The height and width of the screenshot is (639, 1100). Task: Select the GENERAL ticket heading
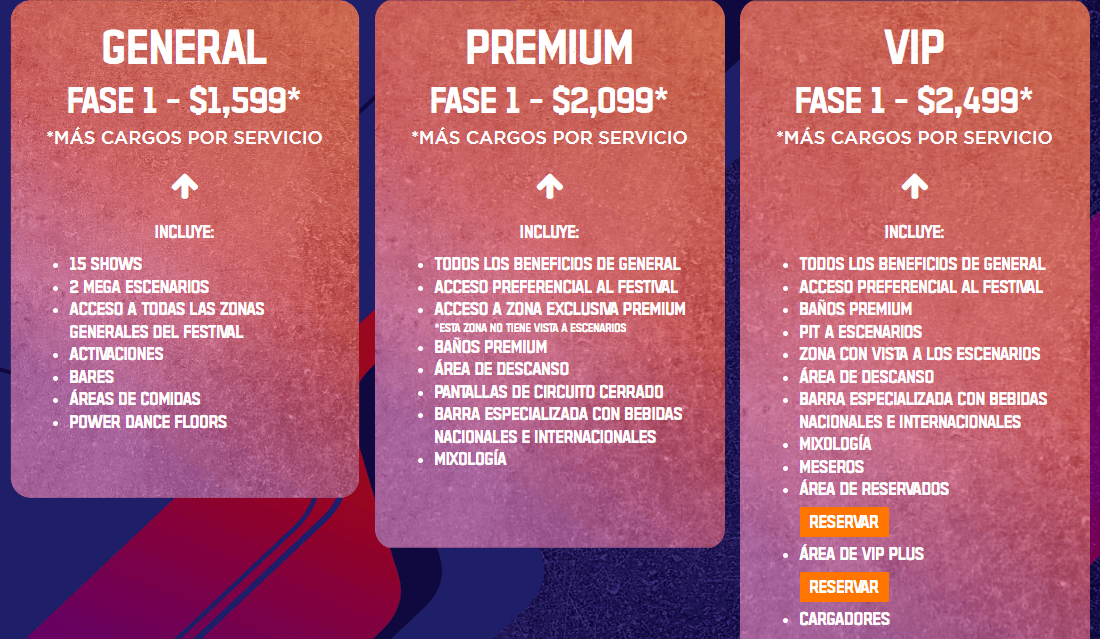coord(185,48)
